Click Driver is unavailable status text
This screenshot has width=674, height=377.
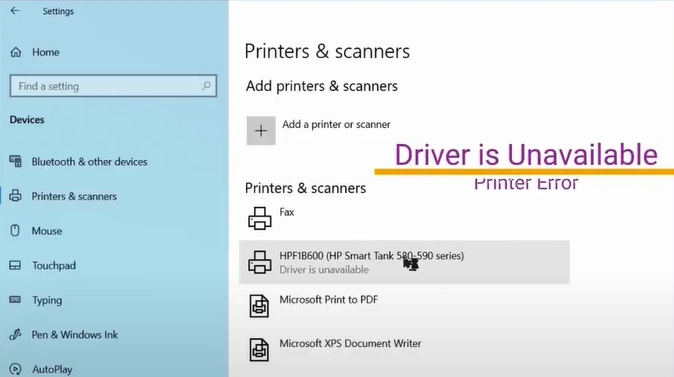324,270
